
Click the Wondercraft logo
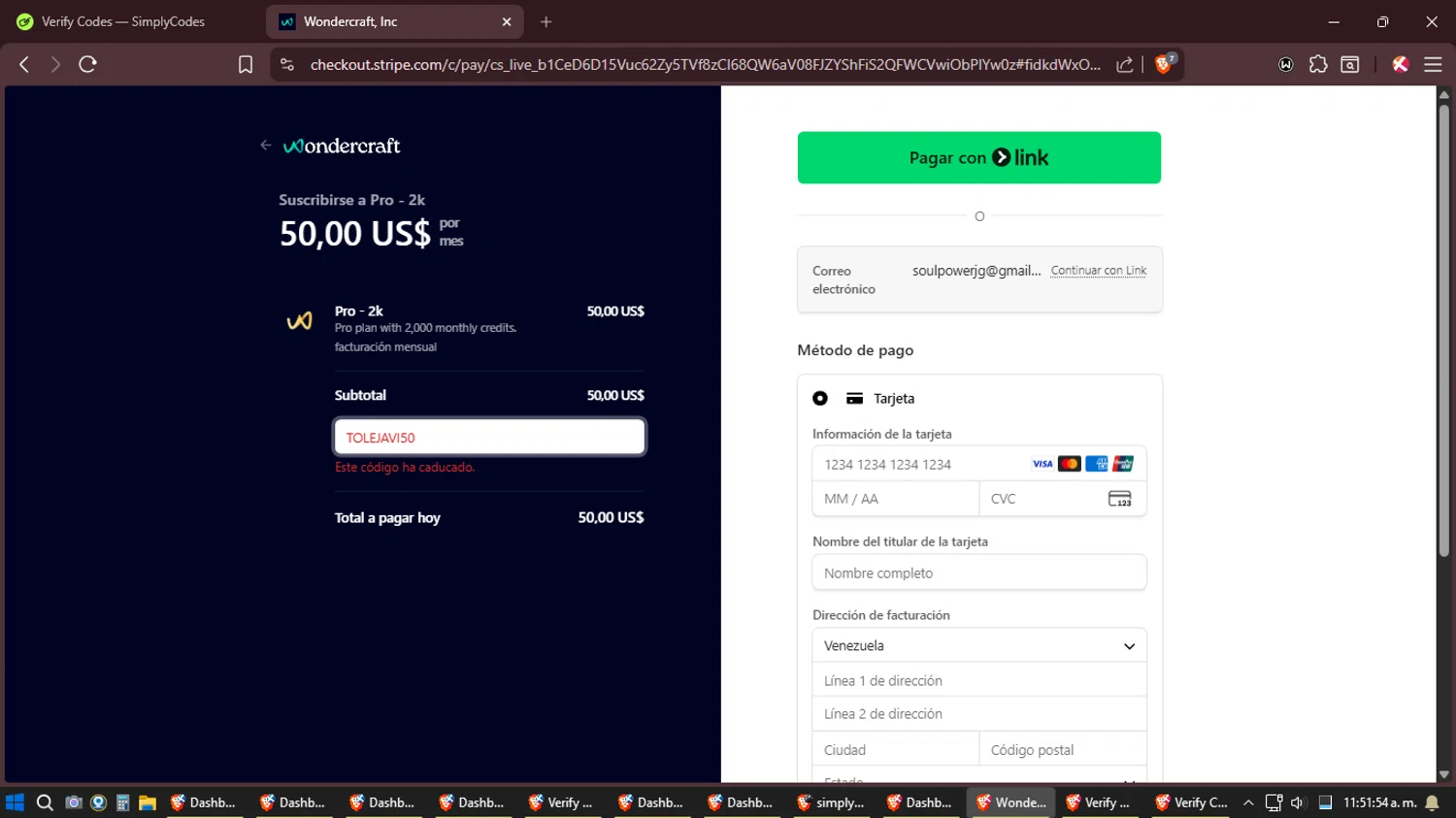[x=342, y=146]
